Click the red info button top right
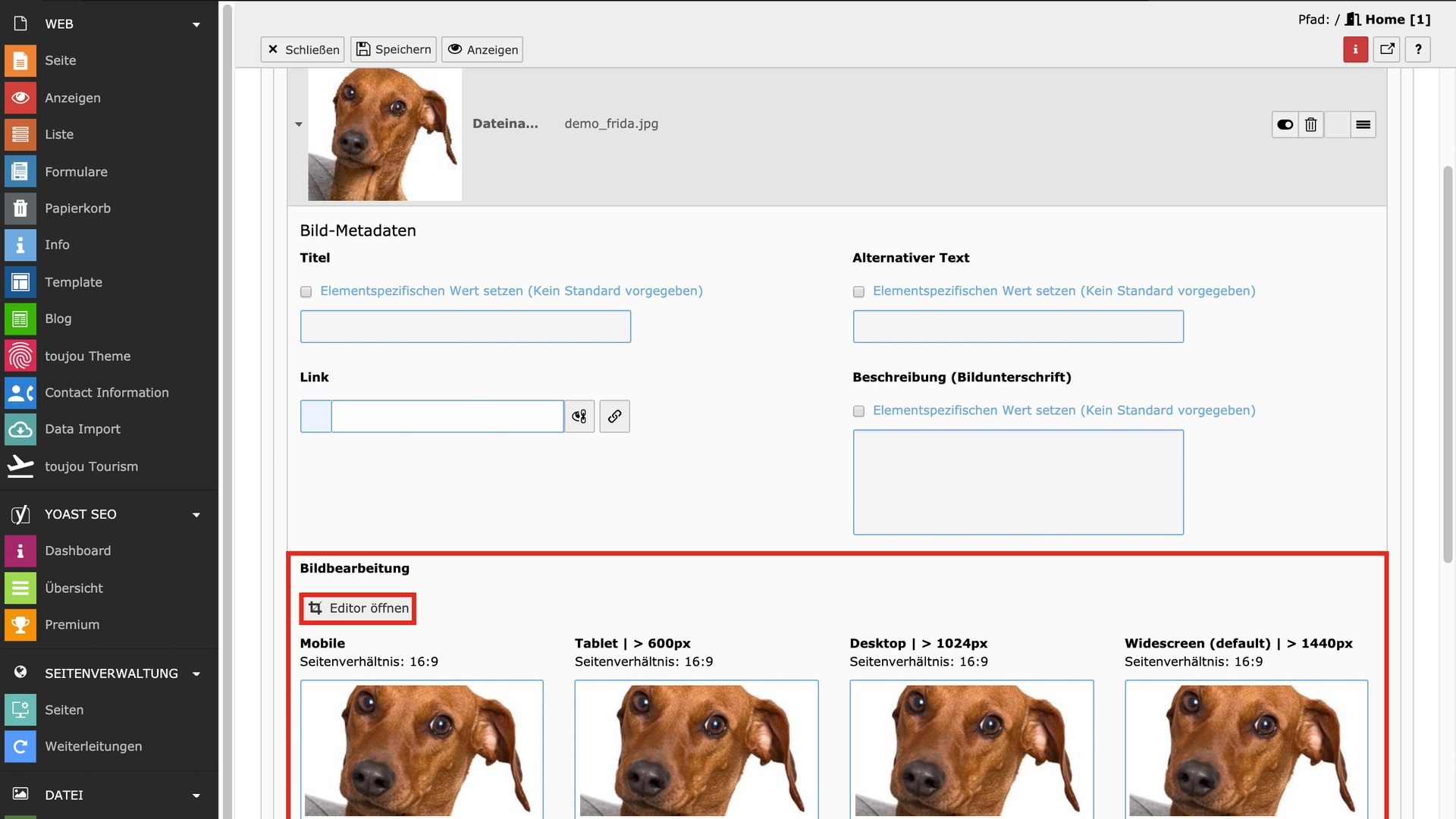The image size is (1456, 819). [x=1355, y=50]
